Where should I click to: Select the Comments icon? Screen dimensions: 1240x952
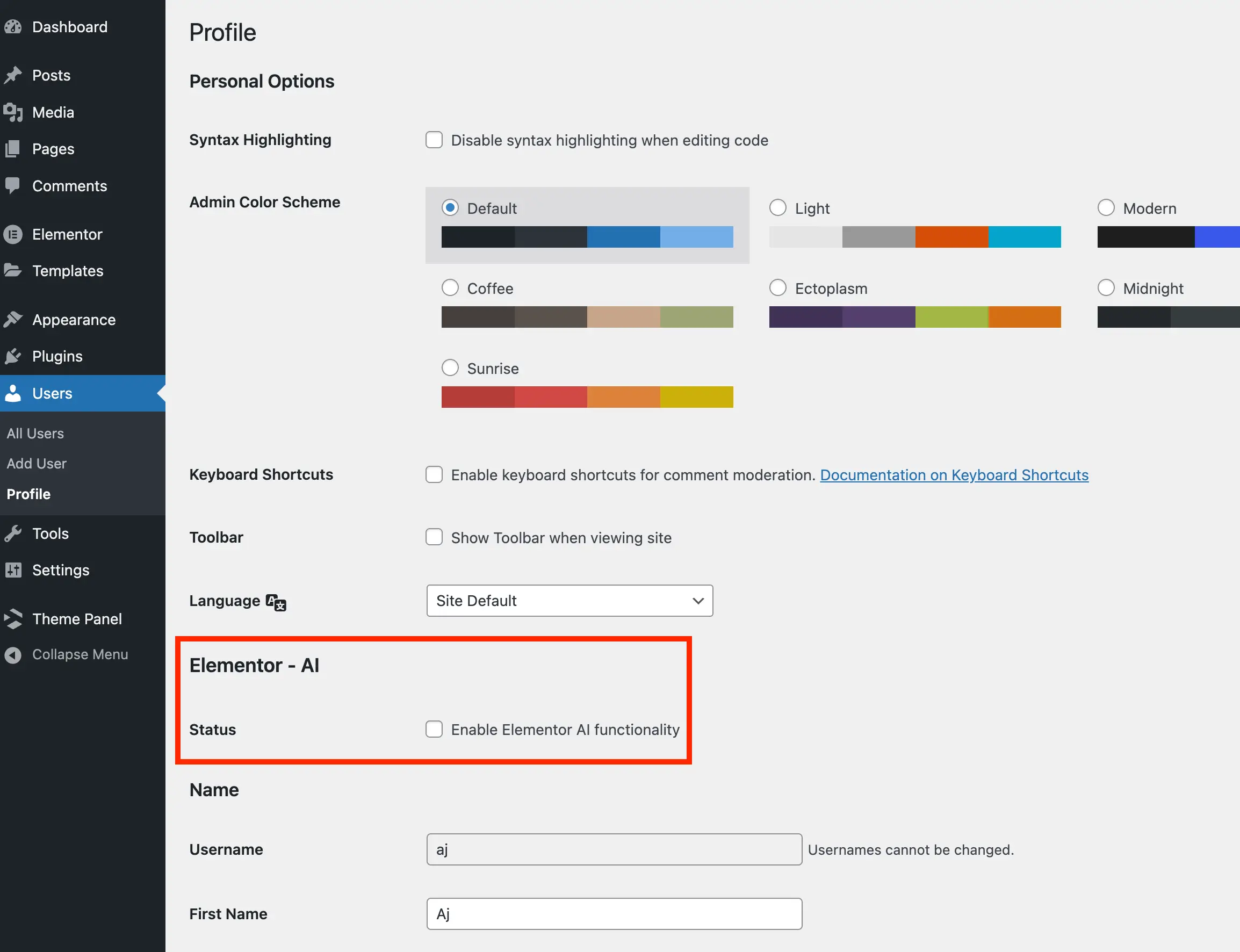(14, 185)
